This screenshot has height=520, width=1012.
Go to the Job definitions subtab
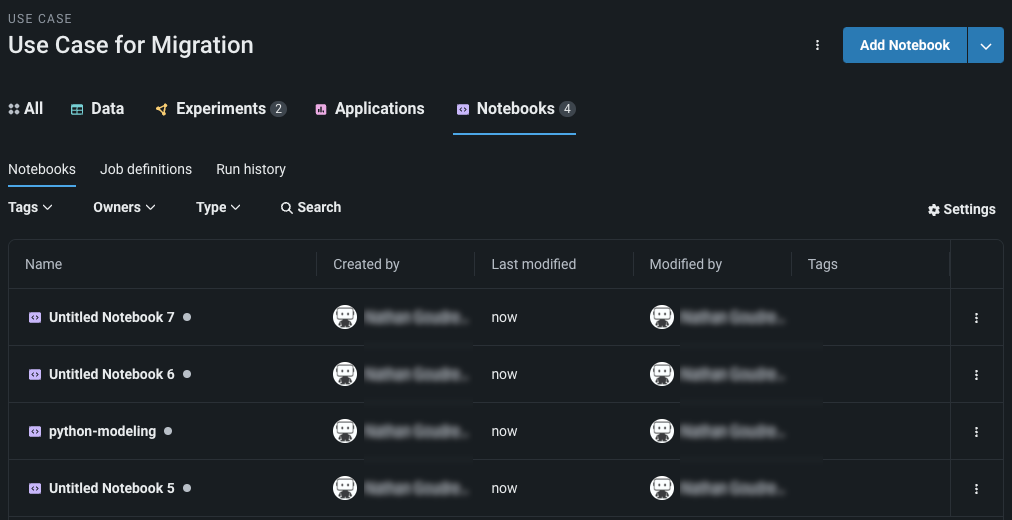click(x=146, y=169)
